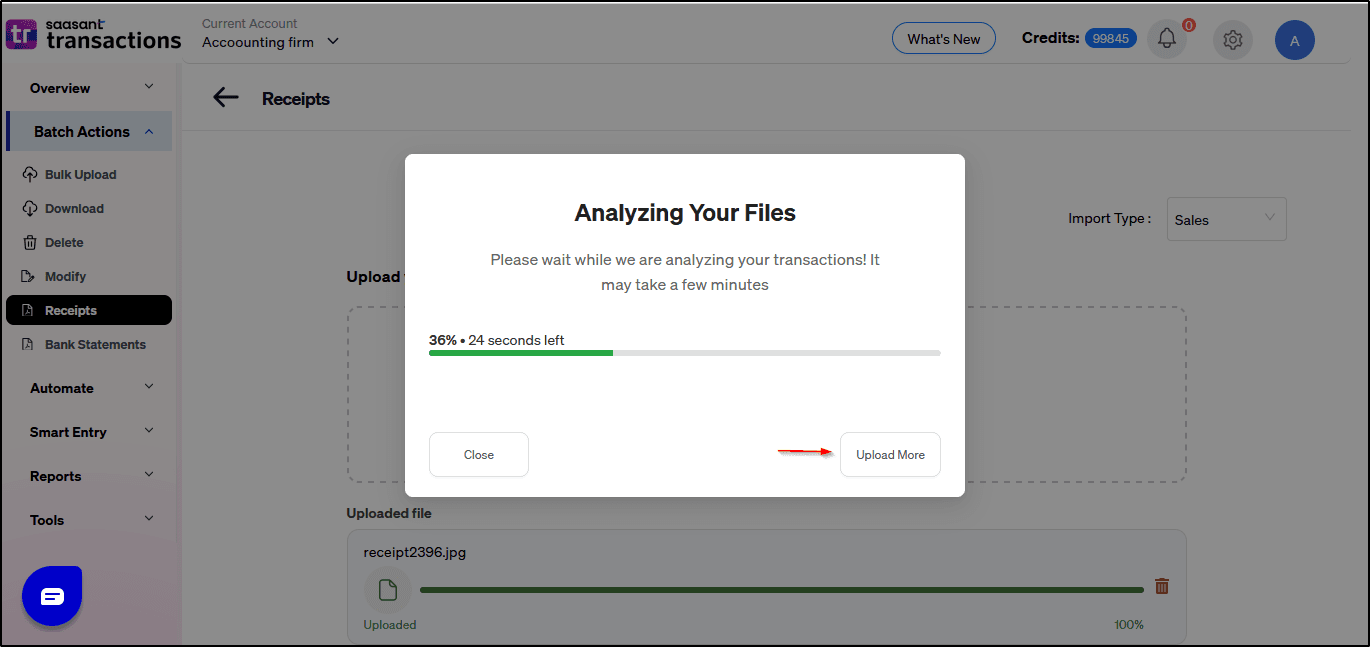Open settings via the gear icon
Screen dimensions: 1370x647
(1232, 40)
